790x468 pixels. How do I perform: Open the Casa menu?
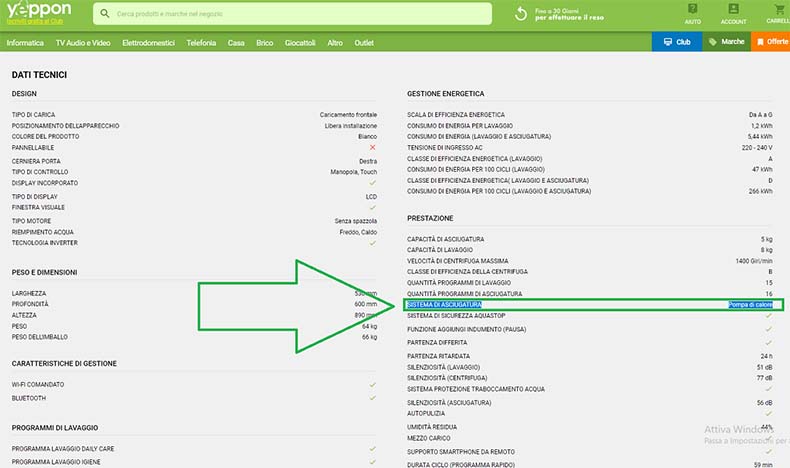click(x=236, y=43)
